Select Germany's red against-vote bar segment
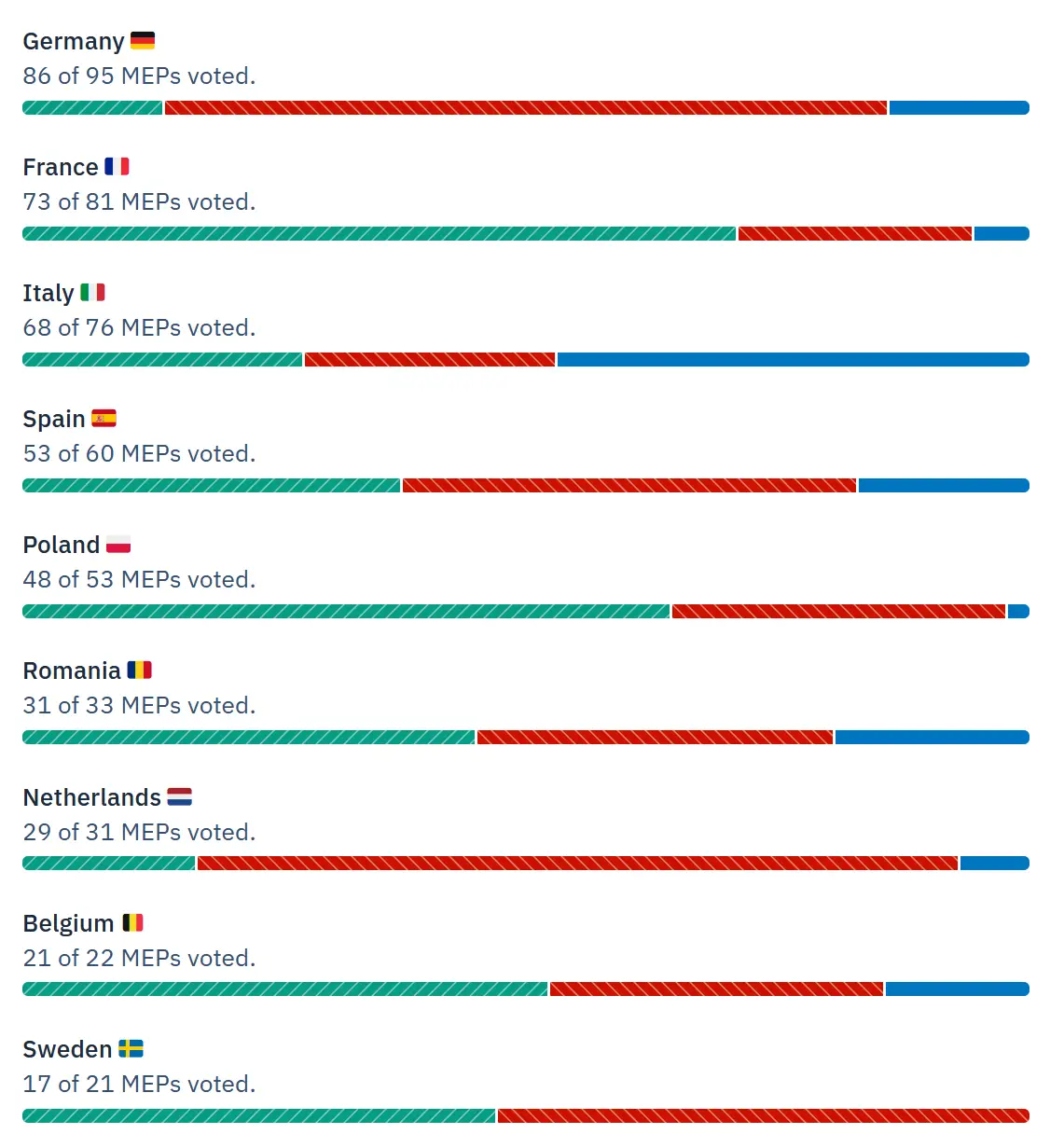The height and width of the screenshot is (1148, 1050). [526, 108]
